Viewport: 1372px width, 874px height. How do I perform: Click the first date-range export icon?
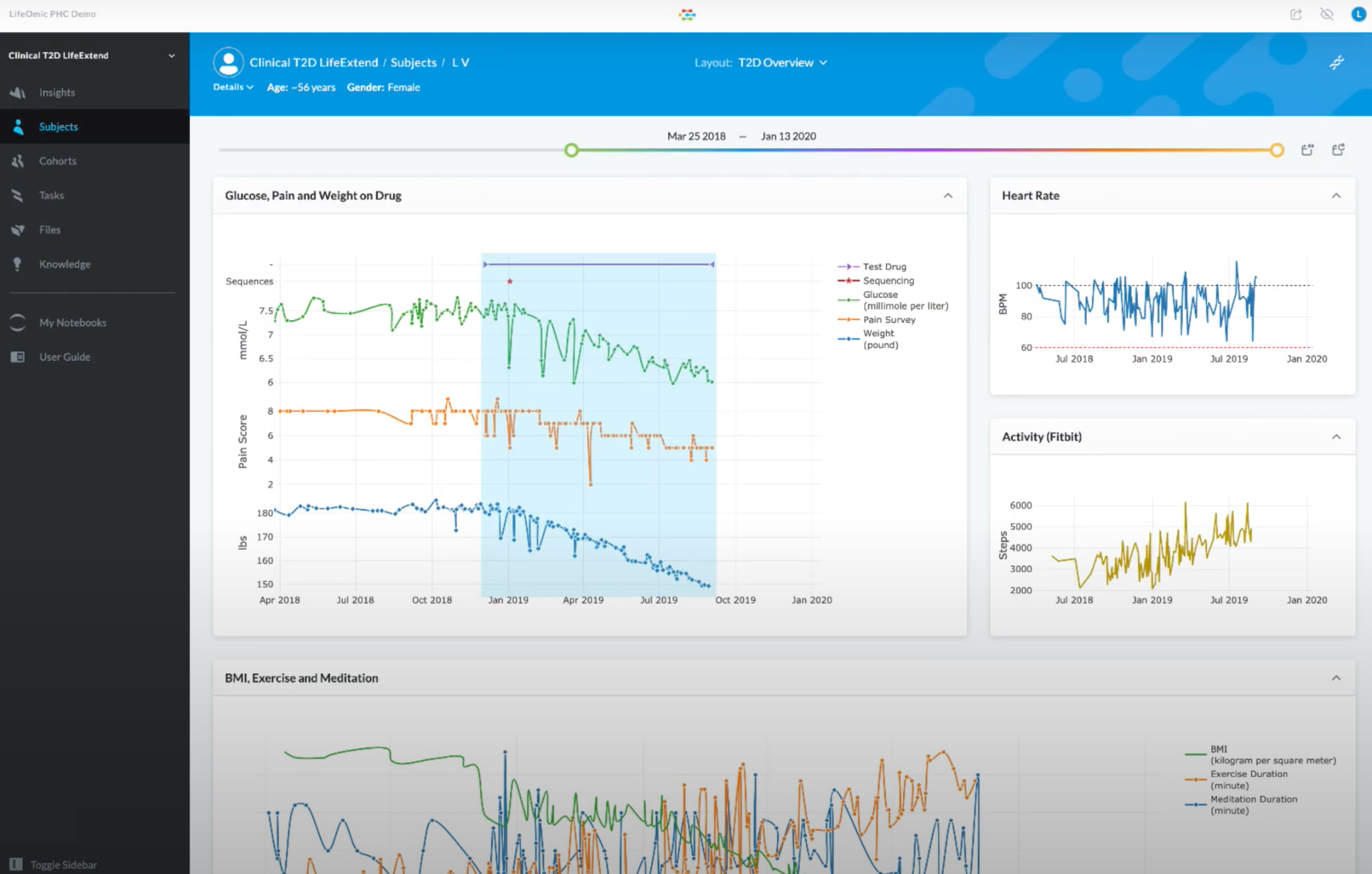pos(1307,149)
